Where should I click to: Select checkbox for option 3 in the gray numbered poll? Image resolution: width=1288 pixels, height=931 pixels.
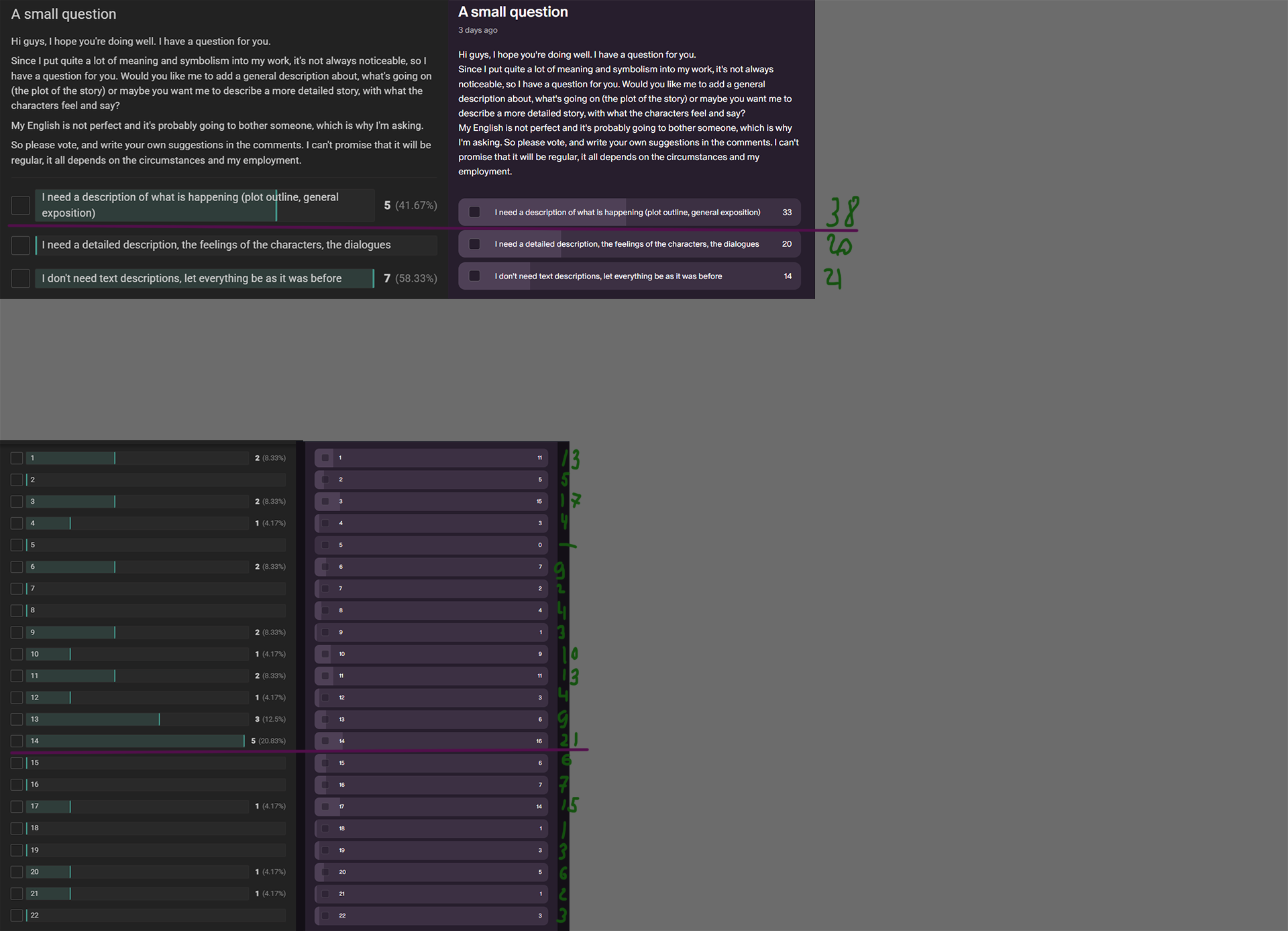(x=17, y=502)
